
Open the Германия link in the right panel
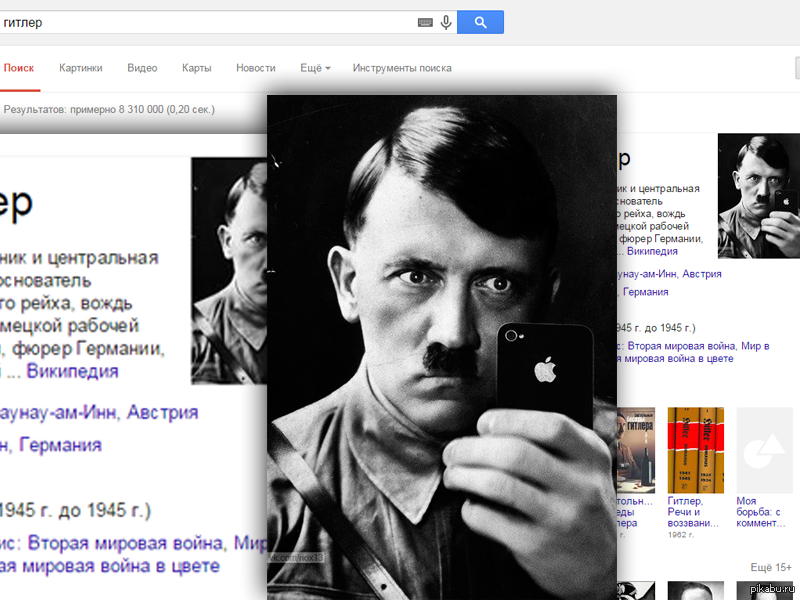point(645,292)
